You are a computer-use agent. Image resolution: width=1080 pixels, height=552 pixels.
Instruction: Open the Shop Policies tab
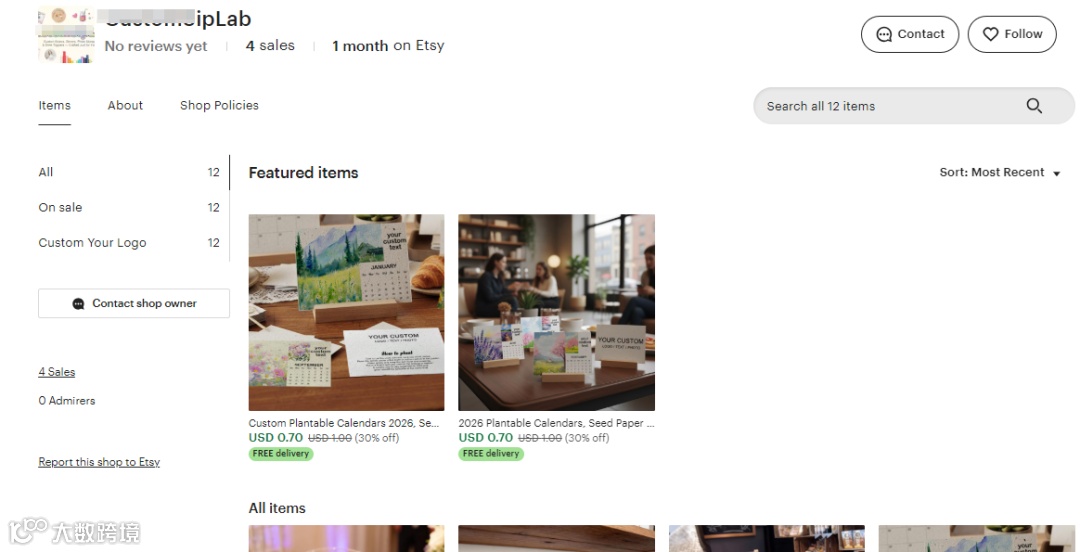click(219, 105)
